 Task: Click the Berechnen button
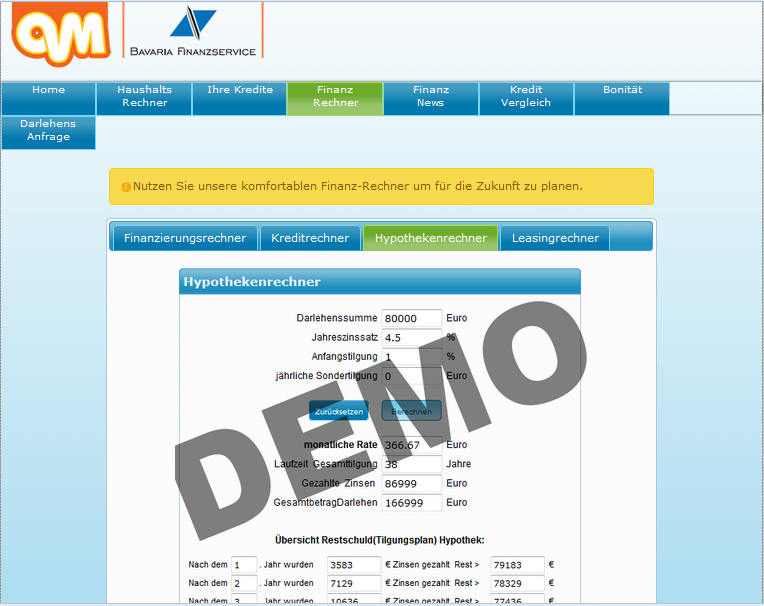coord(411,411)
